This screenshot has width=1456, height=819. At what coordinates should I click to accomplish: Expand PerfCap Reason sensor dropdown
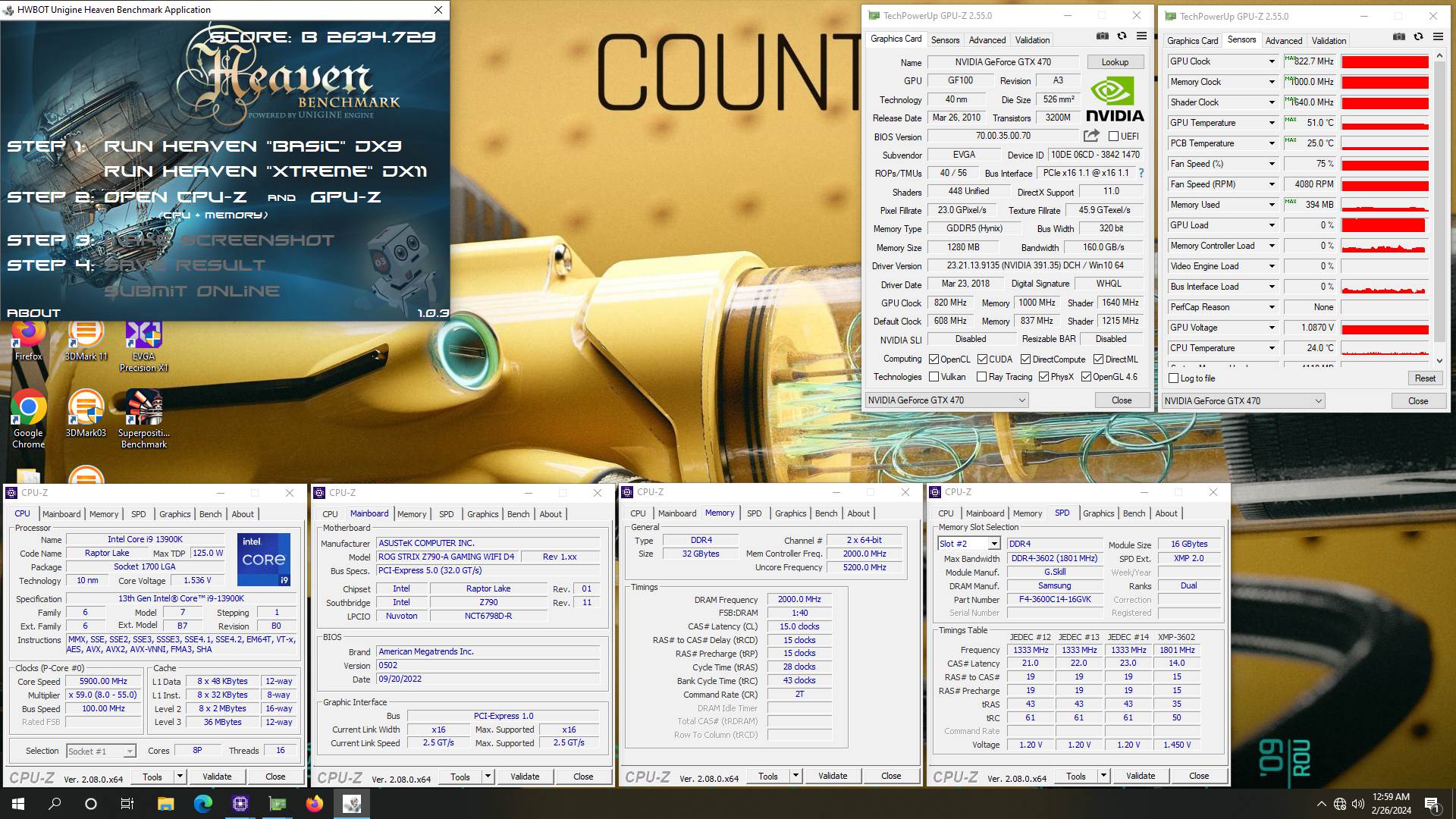point(1272,307)
